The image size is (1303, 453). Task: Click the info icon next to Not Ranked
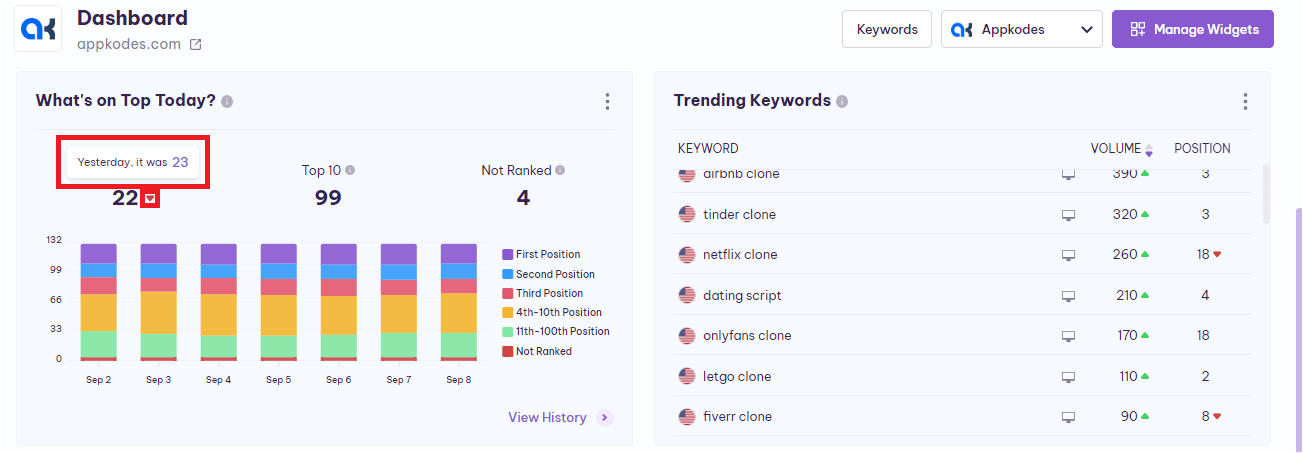click(560, 171)
